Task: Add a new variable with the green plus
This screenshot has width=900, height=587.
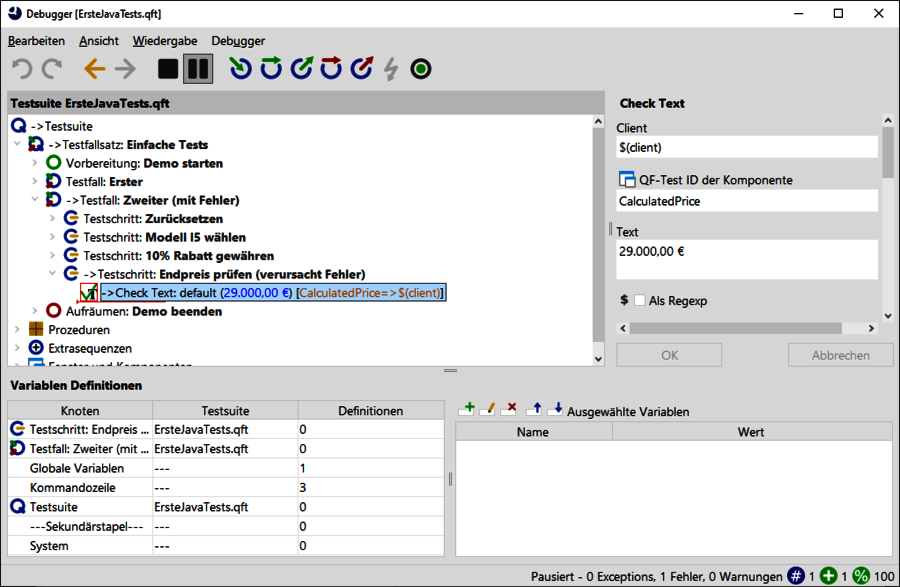Action: click(x=467, y=409)
